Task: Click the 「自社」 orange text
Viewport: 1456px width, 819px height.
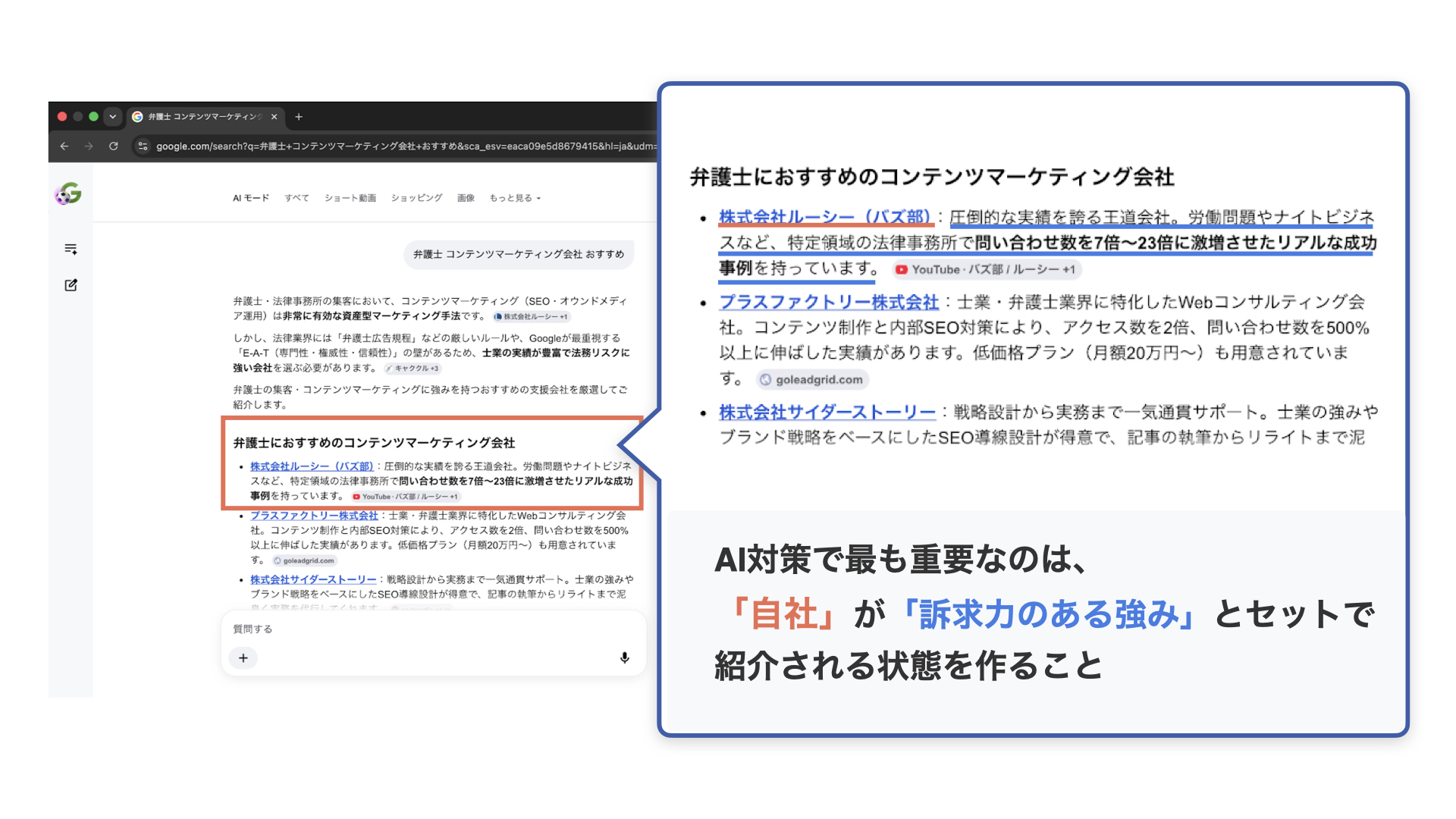Action: [x=784, y=614]
